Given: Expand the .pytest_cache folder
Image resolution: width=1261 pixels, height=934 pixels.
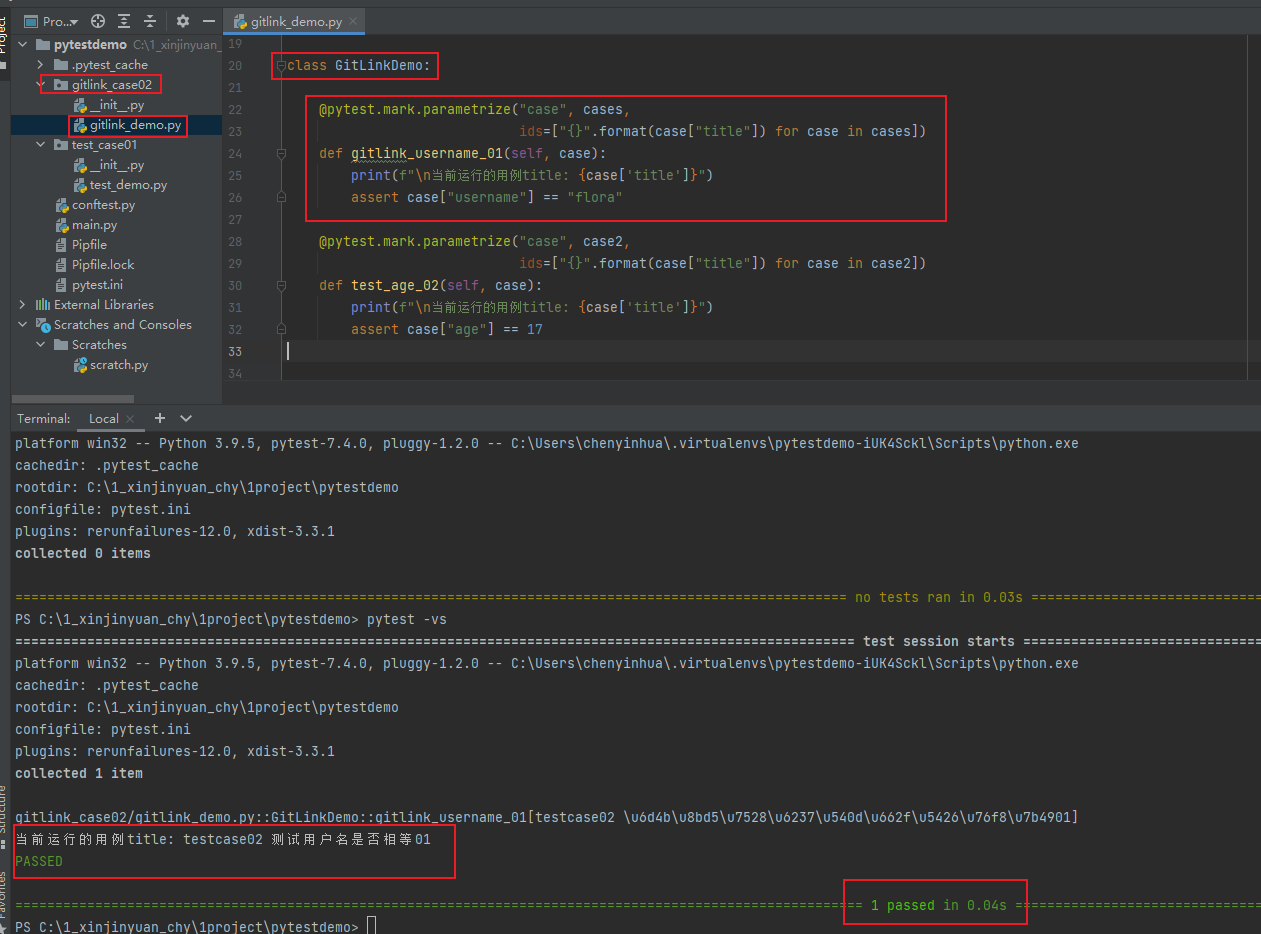Looking at the screenshot, I should (x=41, y=65).
